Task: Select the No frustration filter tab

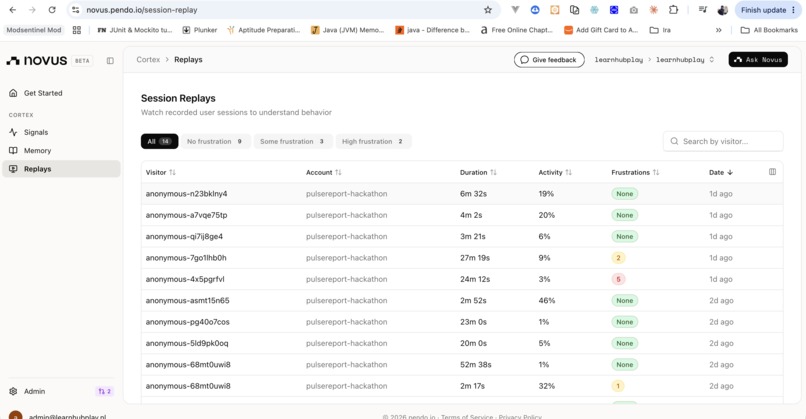Action: click(215, 141)
